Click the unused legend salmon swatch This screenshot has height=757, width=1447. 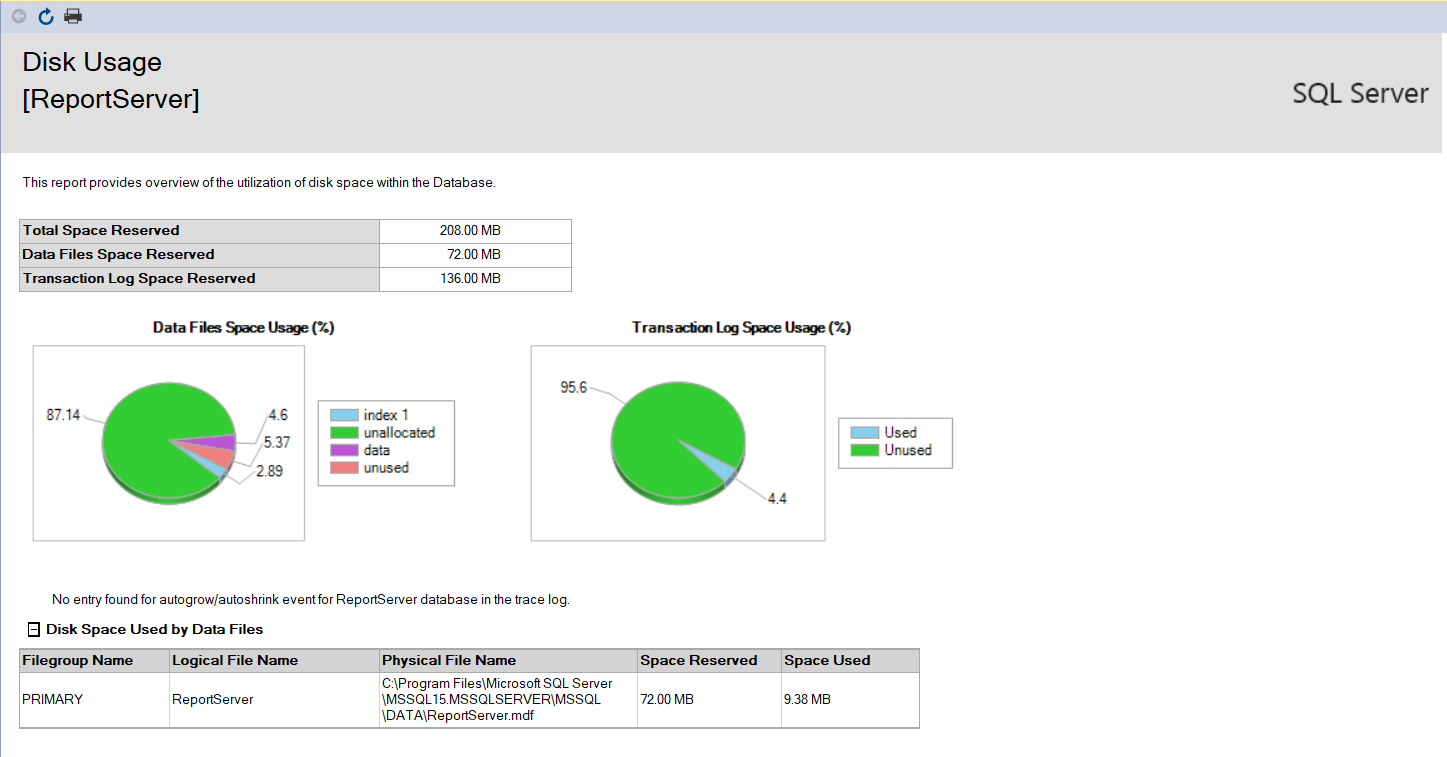344,468
